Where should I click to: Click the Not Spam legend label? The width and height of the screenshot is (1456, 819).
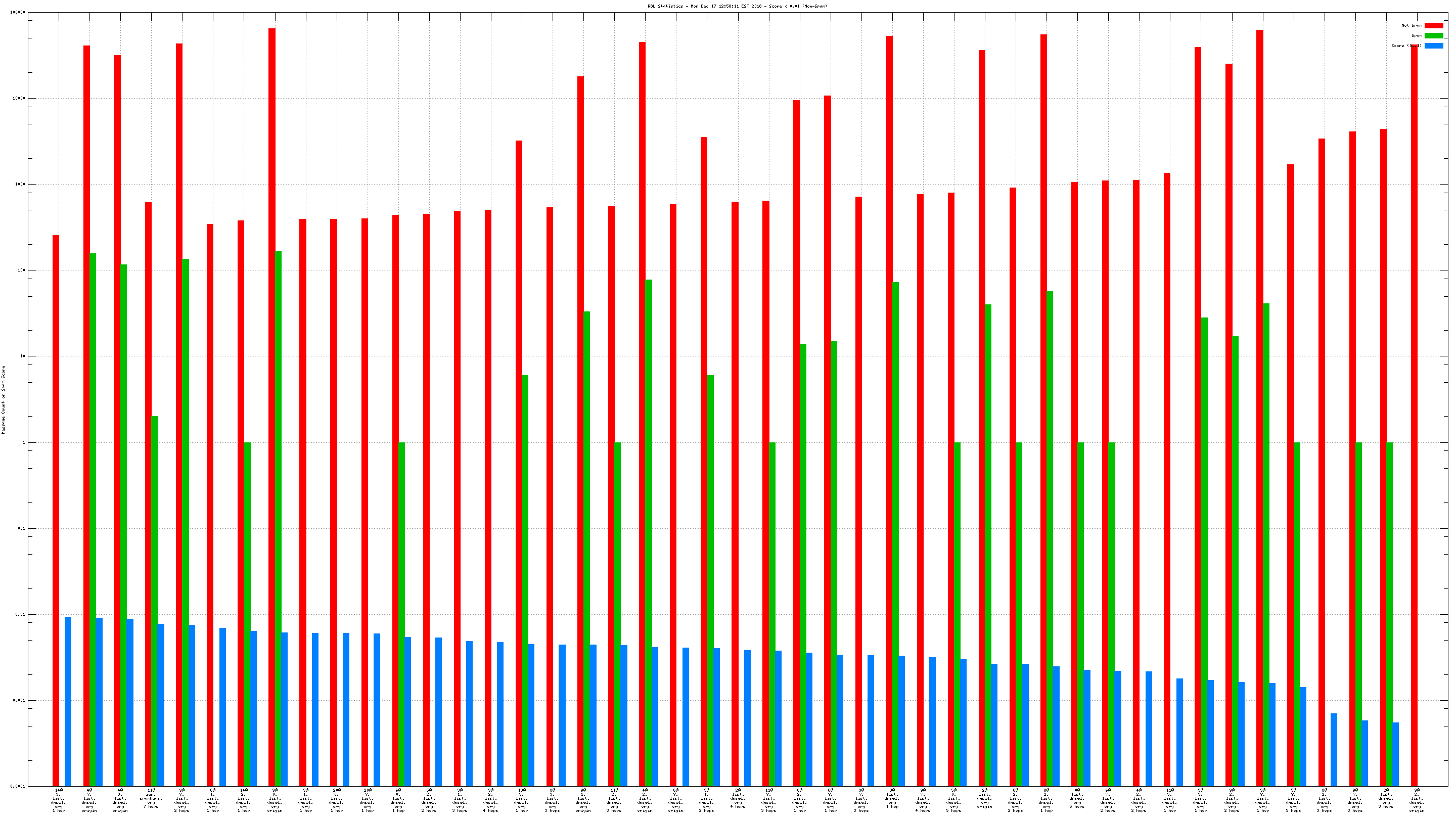tap(1412, 25)
